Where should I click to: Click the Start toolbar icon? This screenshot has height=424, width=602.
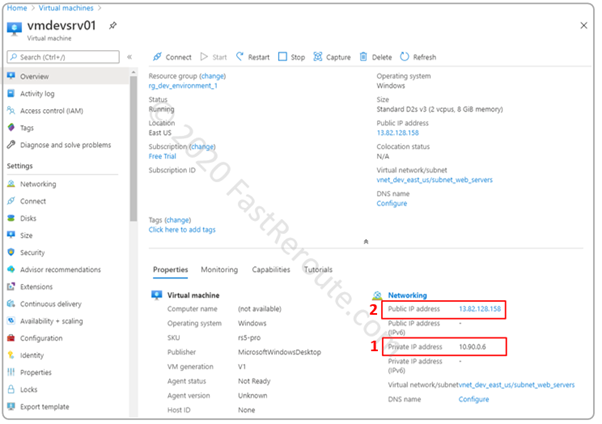[204, 57]
